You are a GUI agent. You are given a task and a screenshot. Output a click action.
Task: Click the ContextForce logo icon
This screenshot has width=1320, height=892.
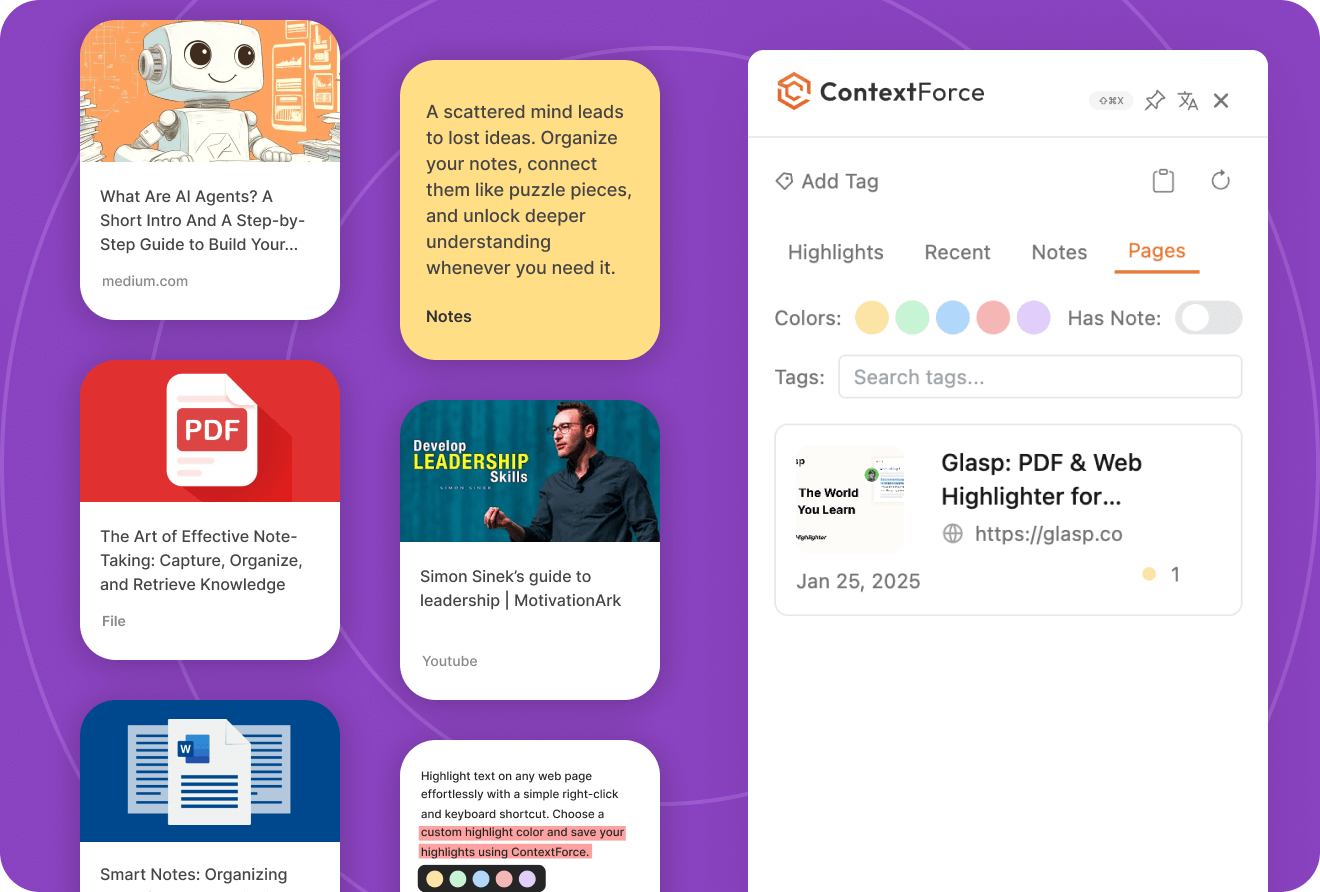click(x=793, y=92)
